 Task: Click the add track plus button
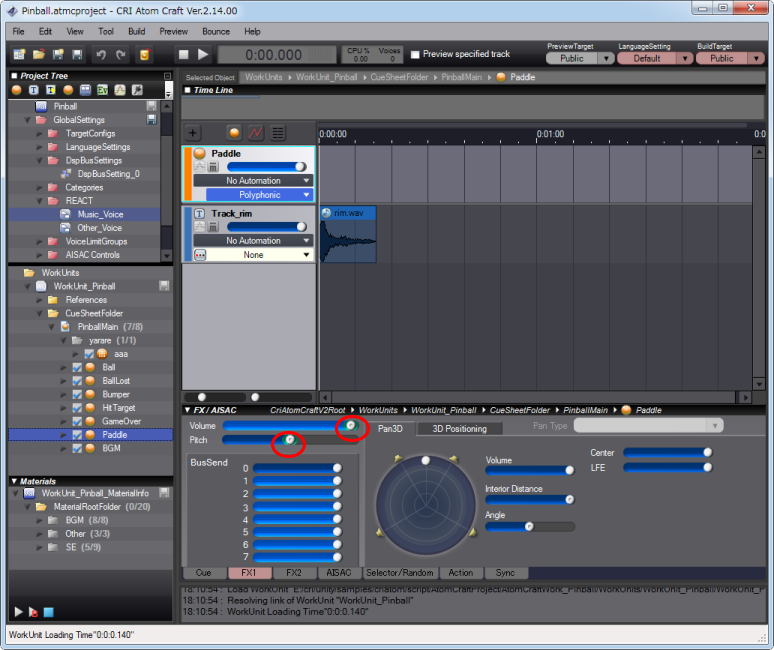(x=193, y=132)
